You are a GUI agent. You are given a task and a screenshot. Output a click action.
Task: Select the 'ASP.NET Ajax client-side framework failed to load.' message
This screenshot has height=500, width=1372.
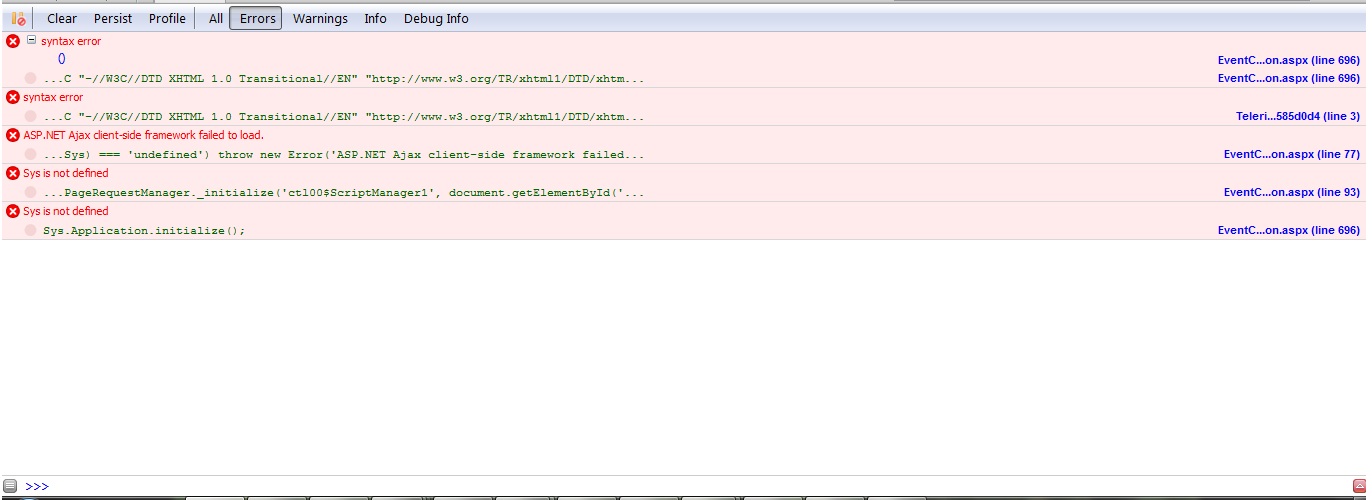click(x=143, y=135)
